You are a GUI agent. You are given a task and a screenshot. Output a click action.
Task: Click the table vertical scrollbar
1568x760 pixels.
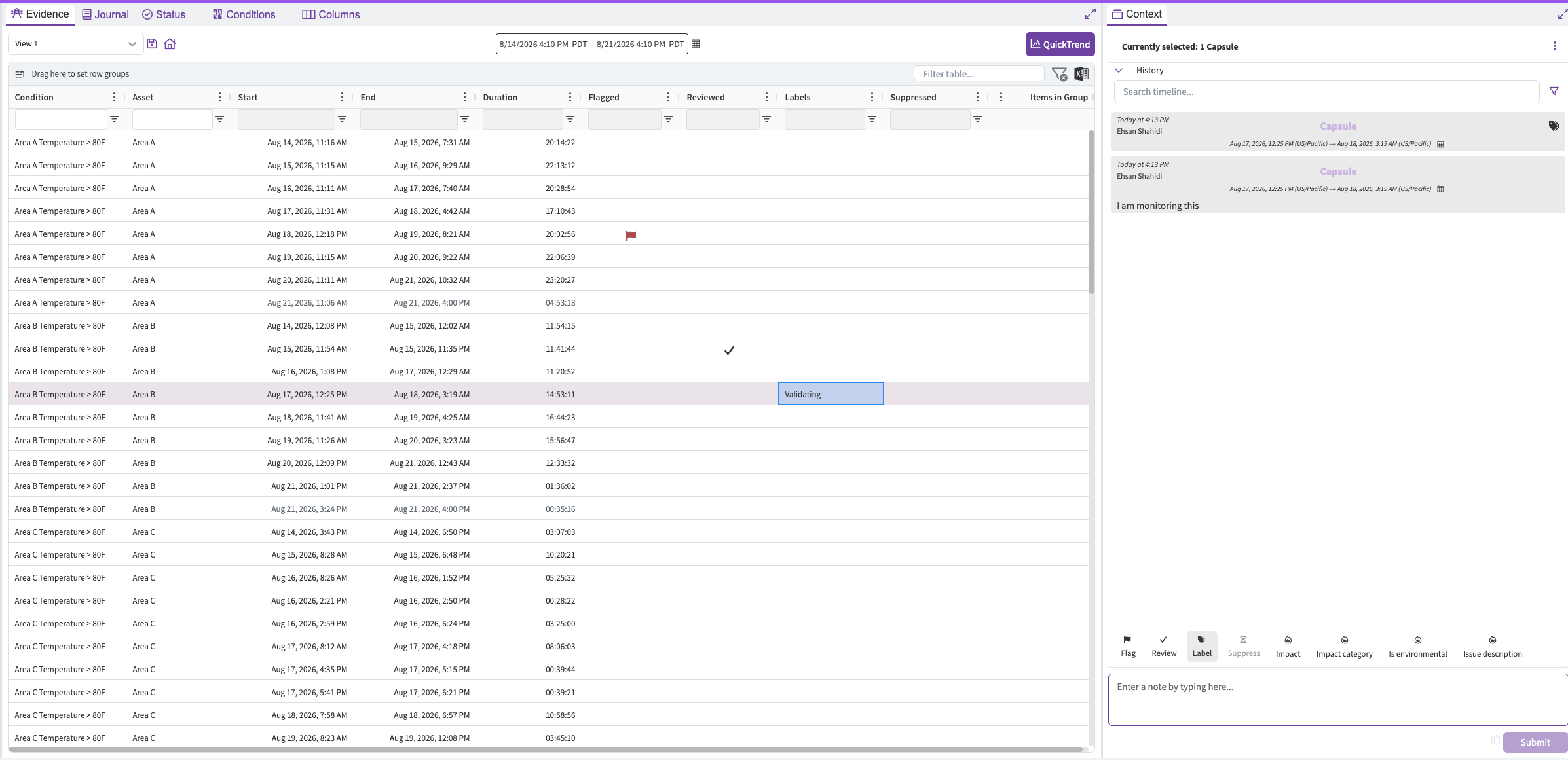1091,213
